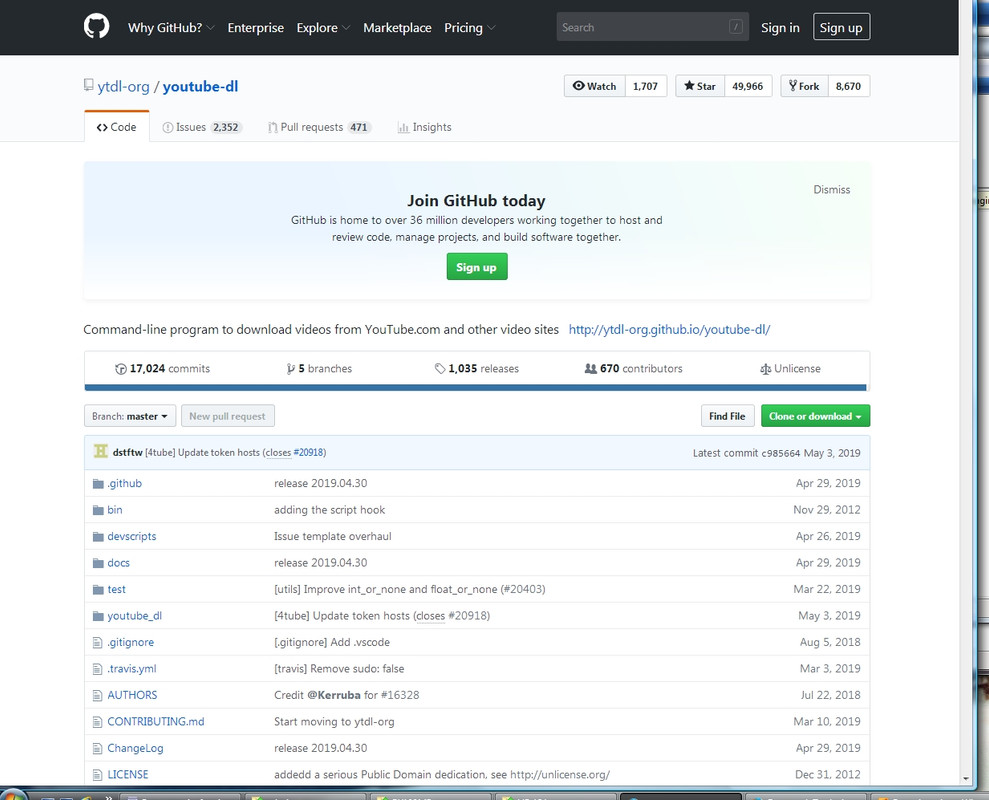The image size is (989, 800).
Task: Click the "Issue template overhaul" commit message
Action: 332,536
